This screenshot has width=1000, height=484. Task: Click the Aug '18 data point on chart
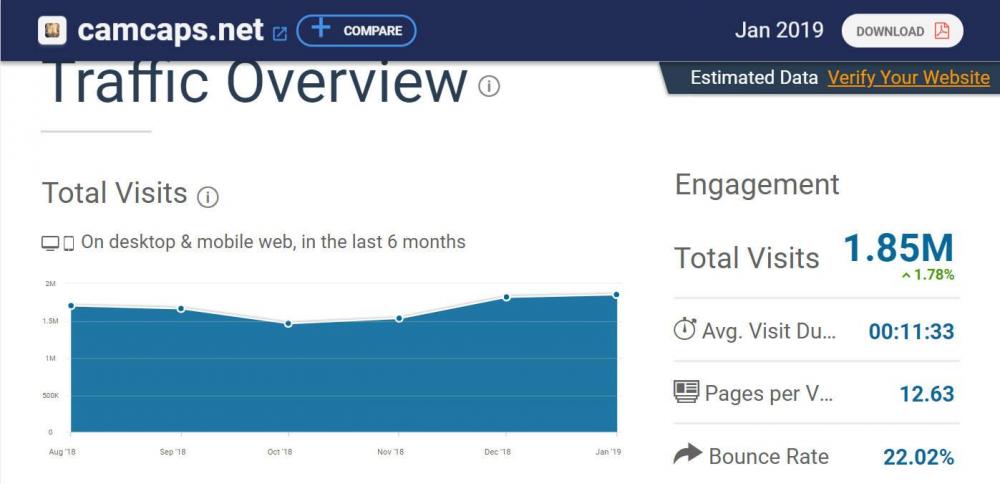(x=71, y=306)
